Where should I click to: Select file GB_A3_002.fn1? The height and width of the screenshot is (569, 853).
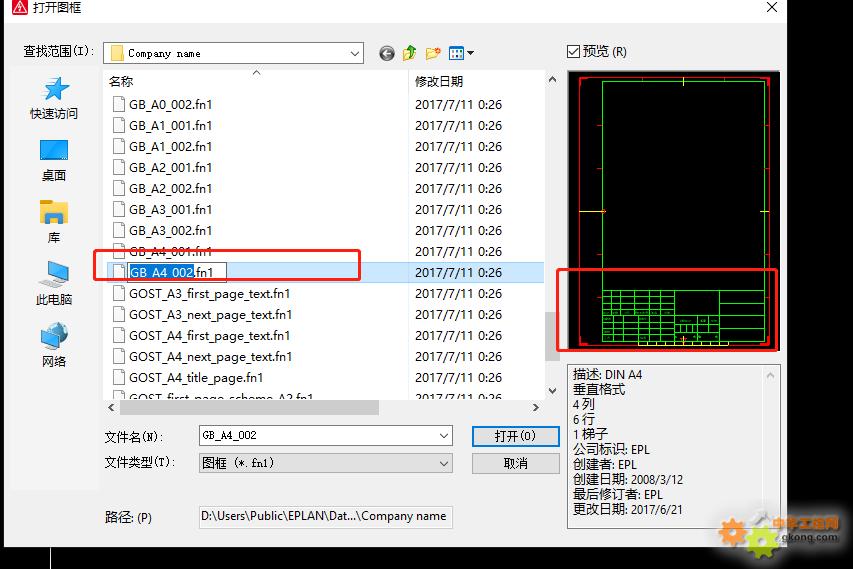click(170, 231)
